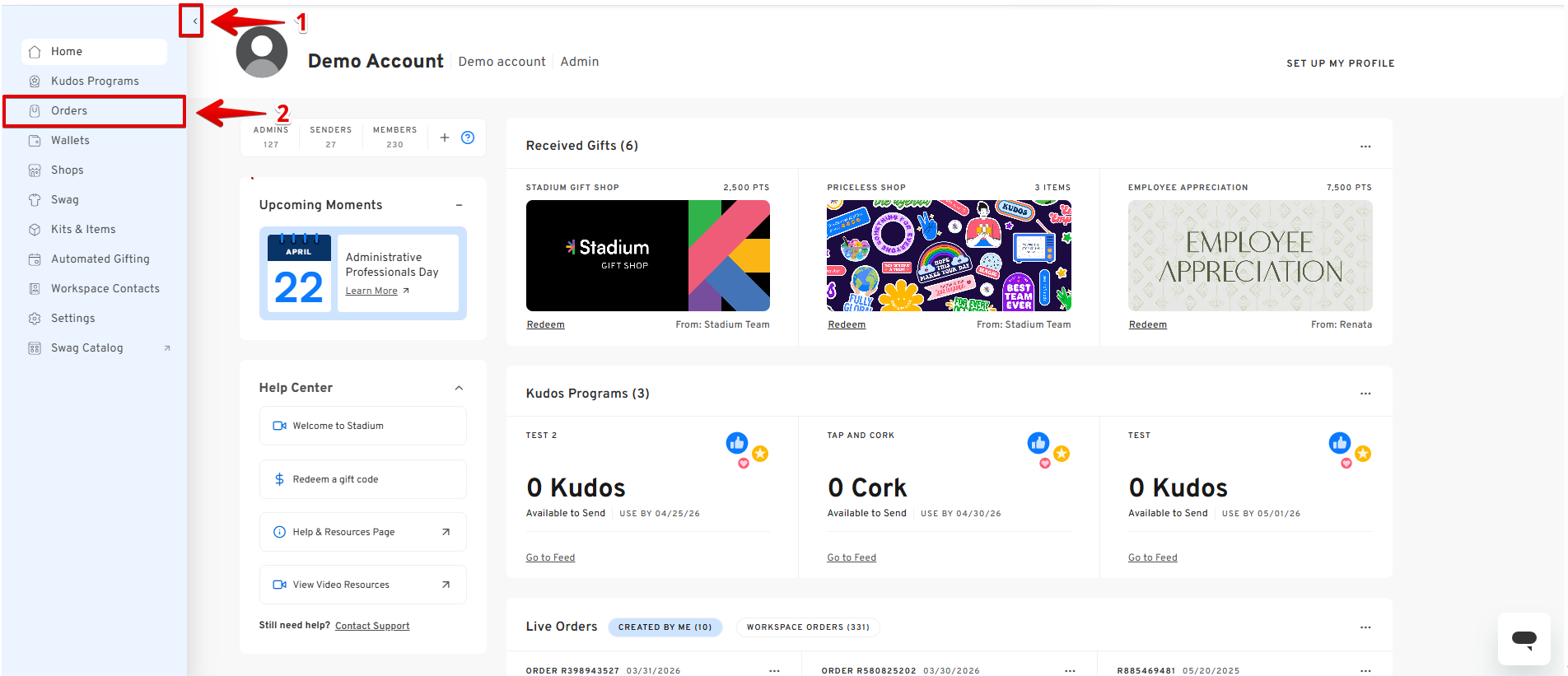Click Set Up My Profile

point(1340,63)
